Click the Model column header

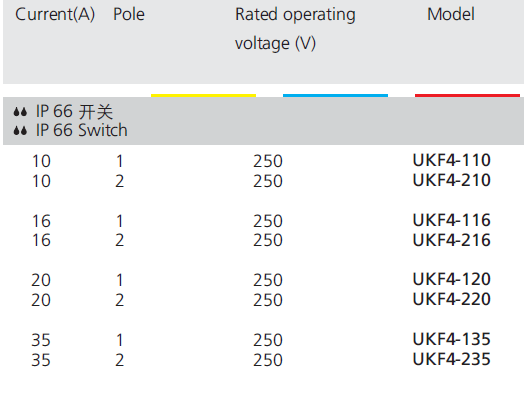point(451,14)
